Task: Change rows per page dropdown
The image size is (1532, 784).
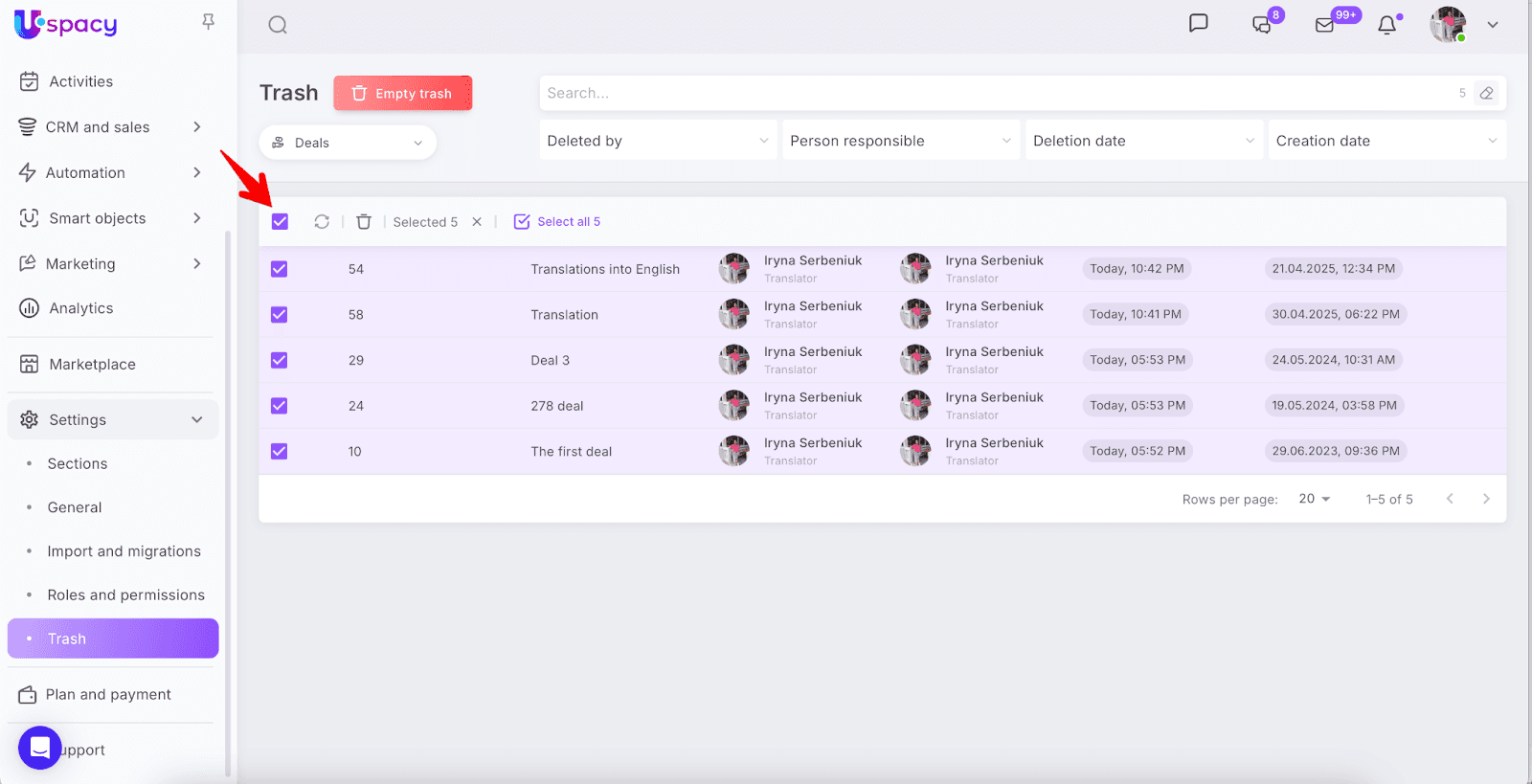Action: coord(1315,499)
